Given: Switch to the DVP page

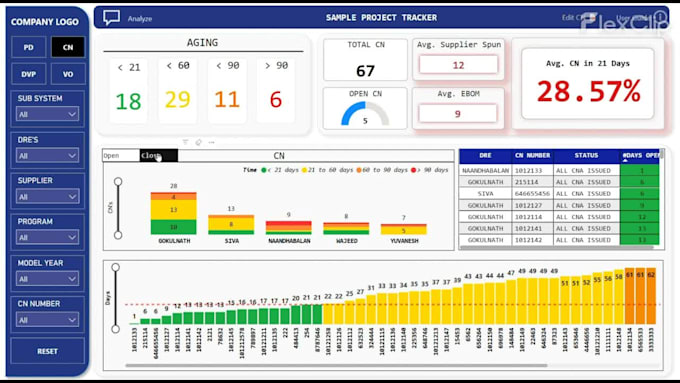Looking at the screenshot, I should point(29,74).
